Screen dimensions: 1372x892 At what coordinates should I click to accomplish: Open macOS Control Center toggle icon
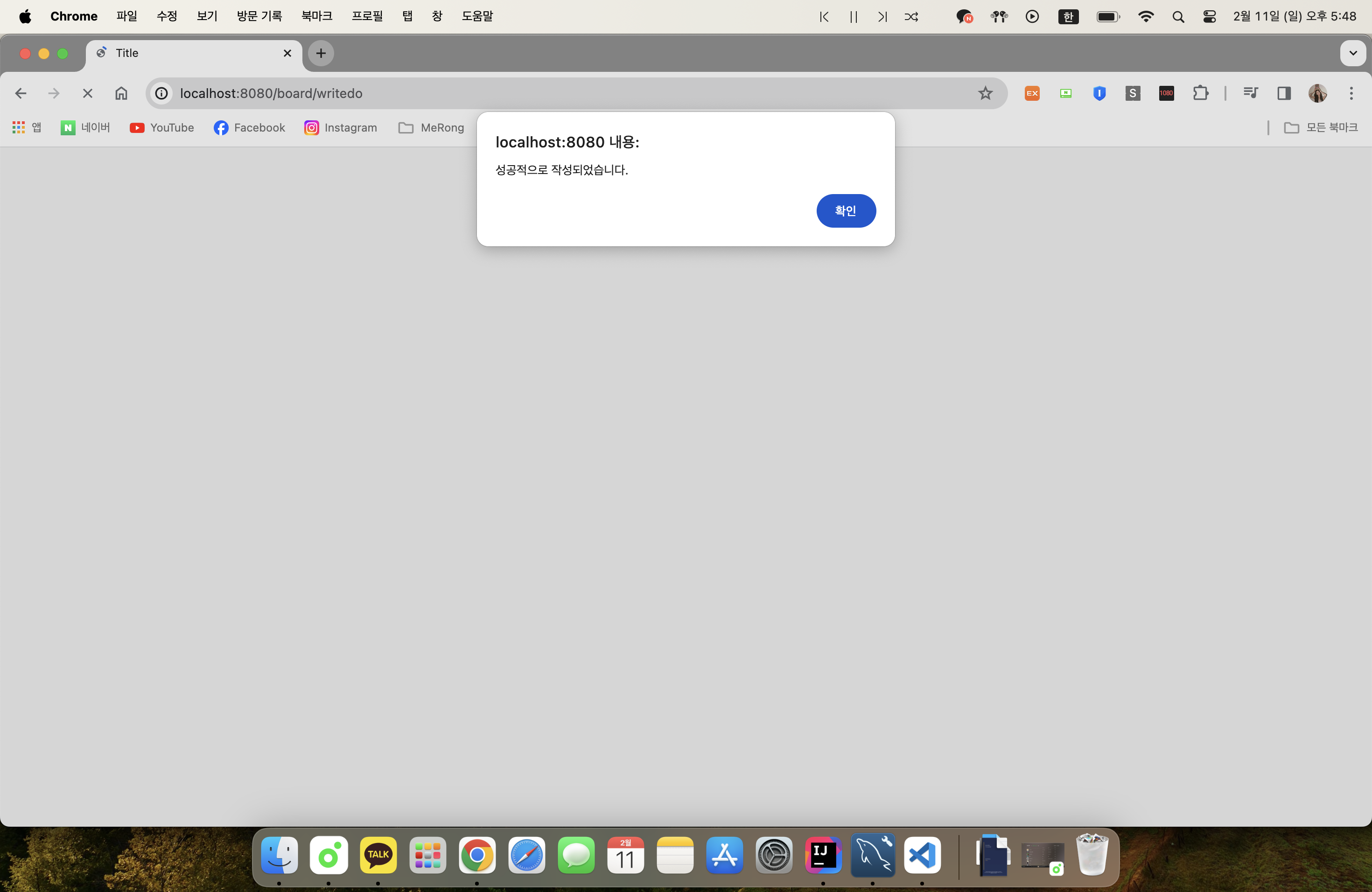click(x=1210, y=16)
